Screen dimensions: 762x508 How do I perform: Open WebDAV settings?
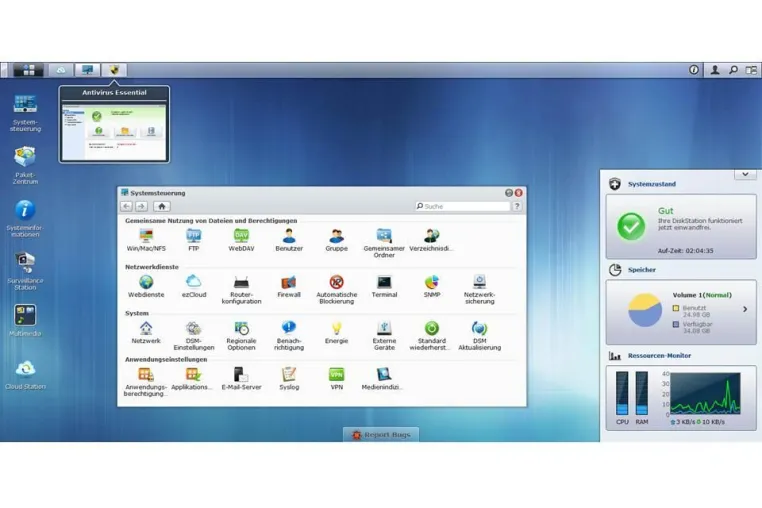241,240
